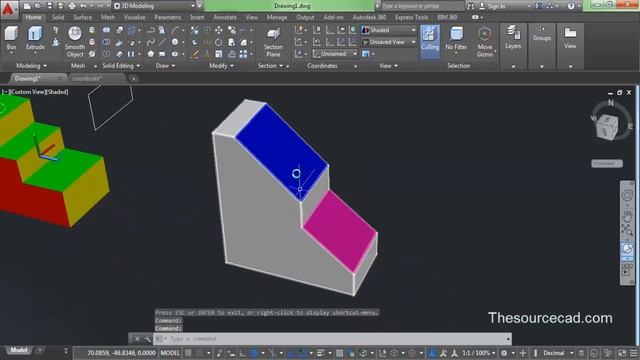Open a new drawing tab with plus
This screenshot has height=360, width=640.
pos(133,78)
